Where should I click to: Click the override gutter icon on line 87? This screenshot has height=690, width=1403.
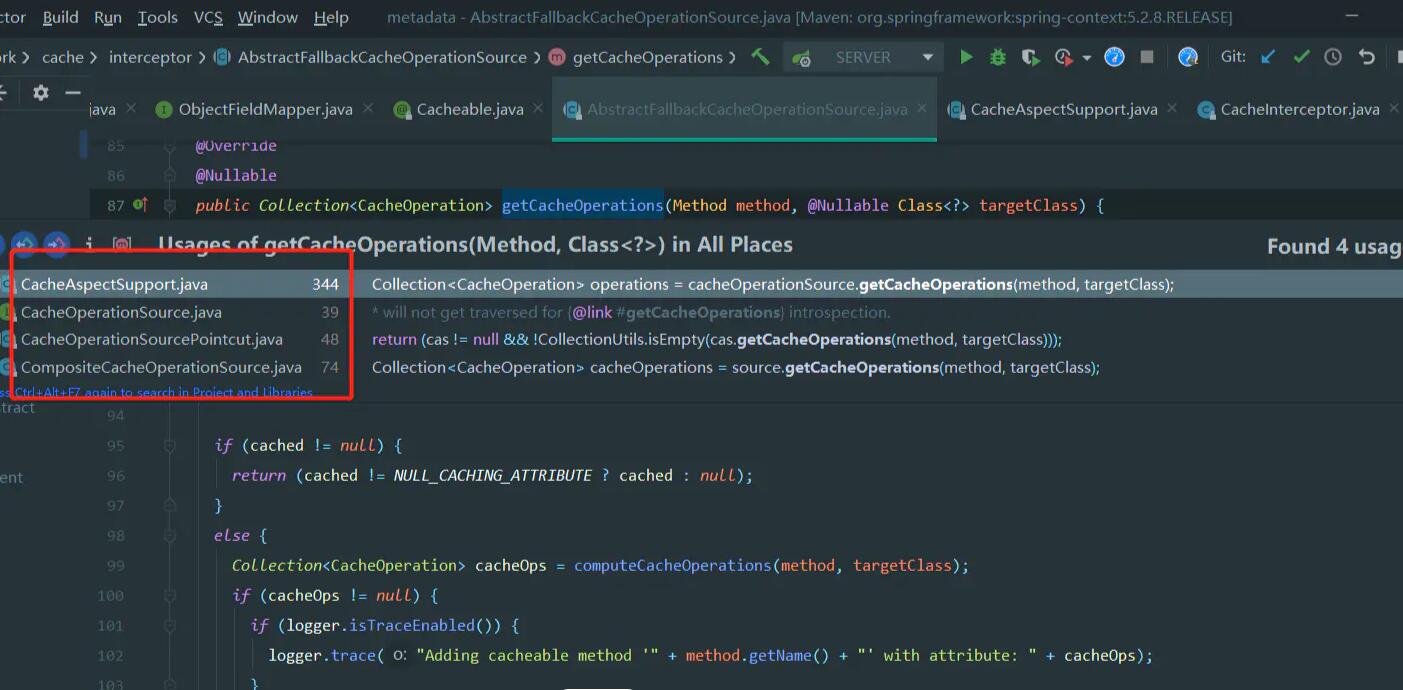tap(140, 205)
